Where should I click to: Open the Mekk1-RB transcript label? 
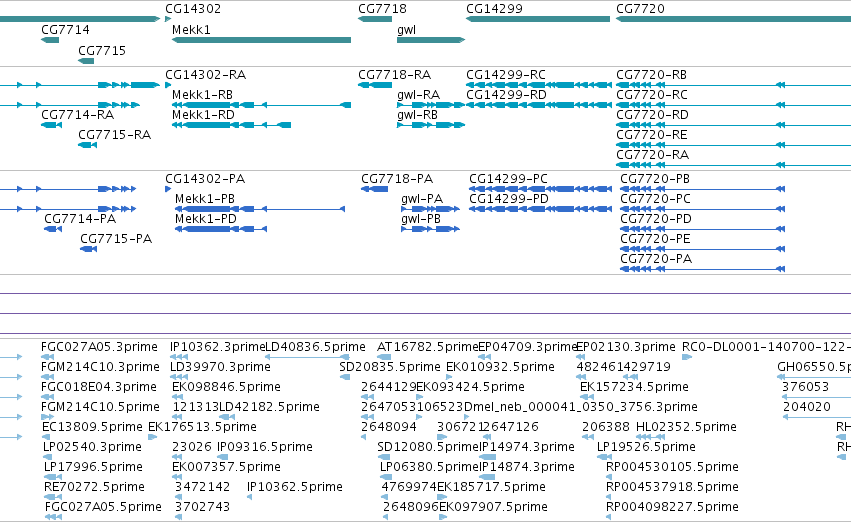202,95
